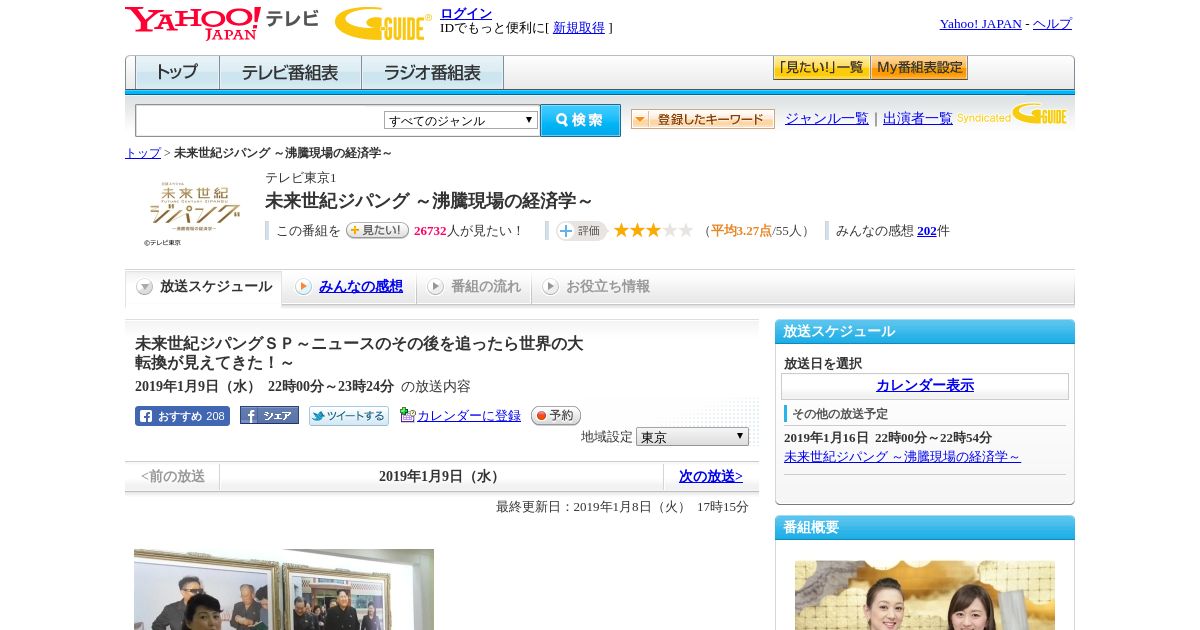This screenshot has height=630, width=1200.
Task: Click the 2019年1月16日 22時00分 schedule entry
Action: click(888, 438)
